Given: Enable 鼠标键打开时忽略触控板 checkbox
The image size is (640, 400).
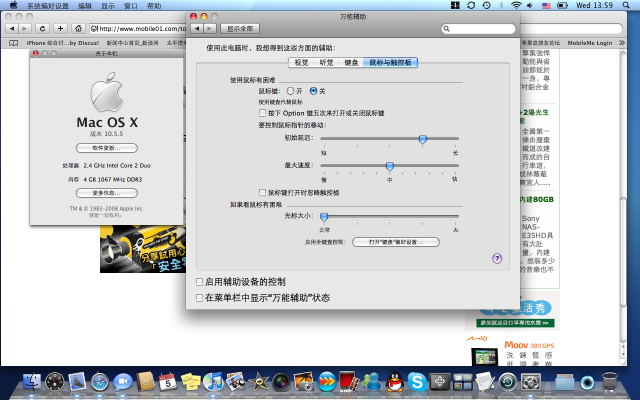Looking at the screenshot, I should point(262,192).
